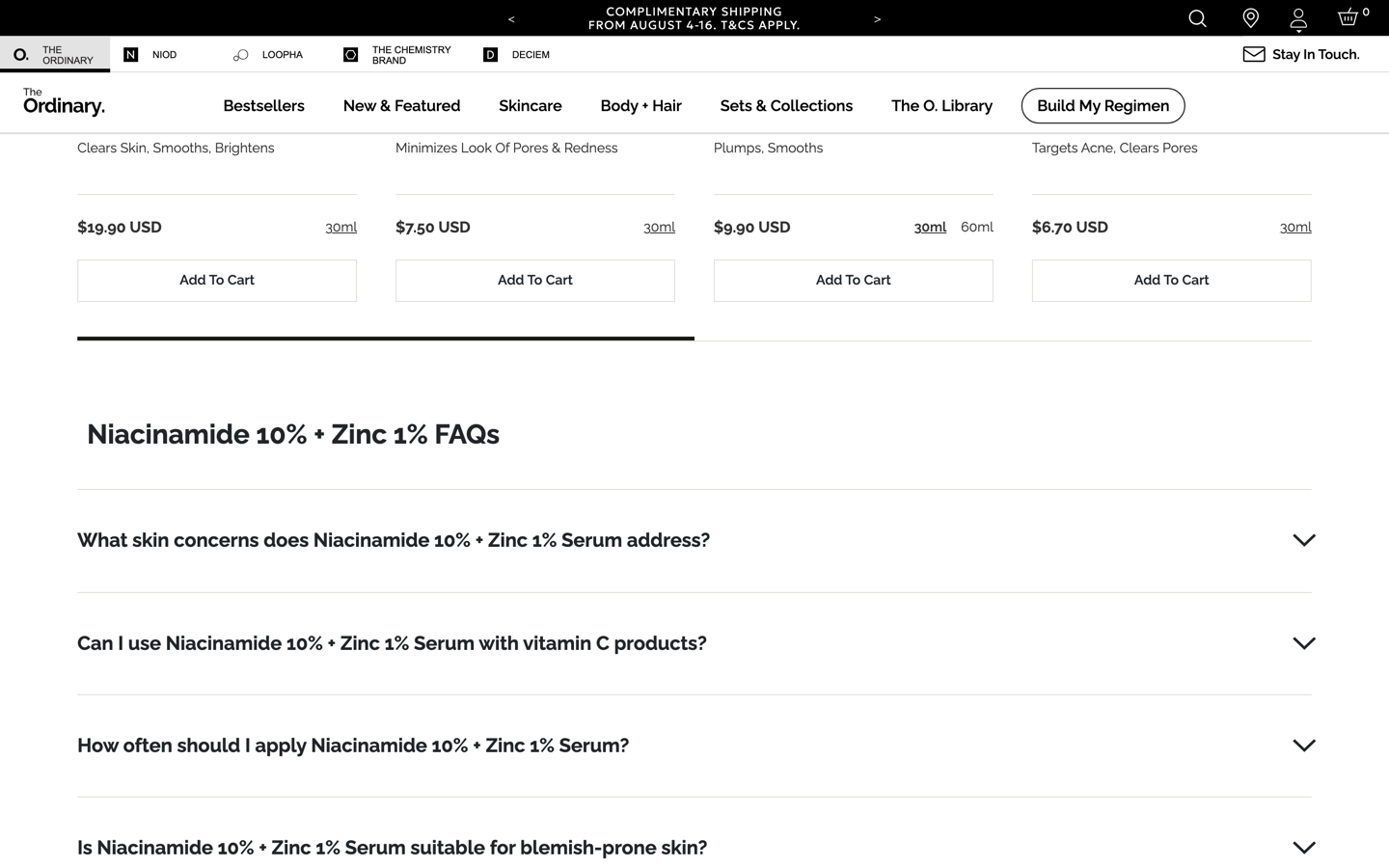Click the LOOPHA brand logo icon
Screen dimensions: 1389x868
coord(241,55)
